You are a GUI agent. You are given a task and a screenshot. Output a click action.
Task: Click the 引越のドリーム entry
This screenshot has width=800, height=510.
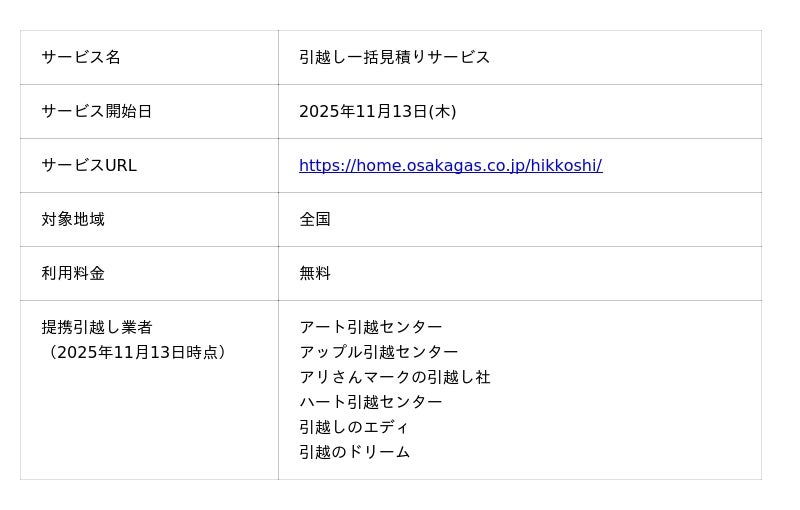(354, 453)
